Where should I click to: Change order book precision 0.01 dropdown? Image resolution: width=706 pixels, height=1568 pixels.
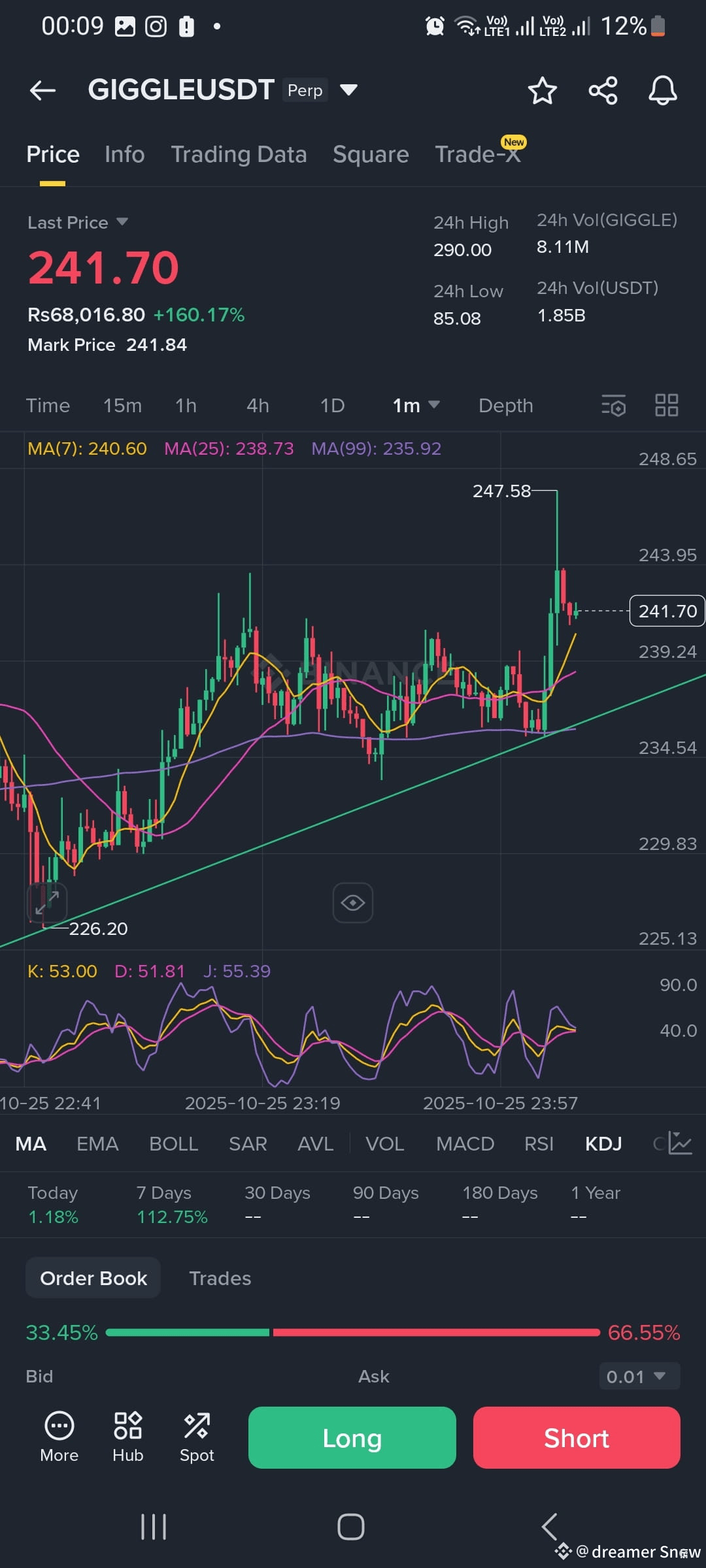tap(639, 1377)
